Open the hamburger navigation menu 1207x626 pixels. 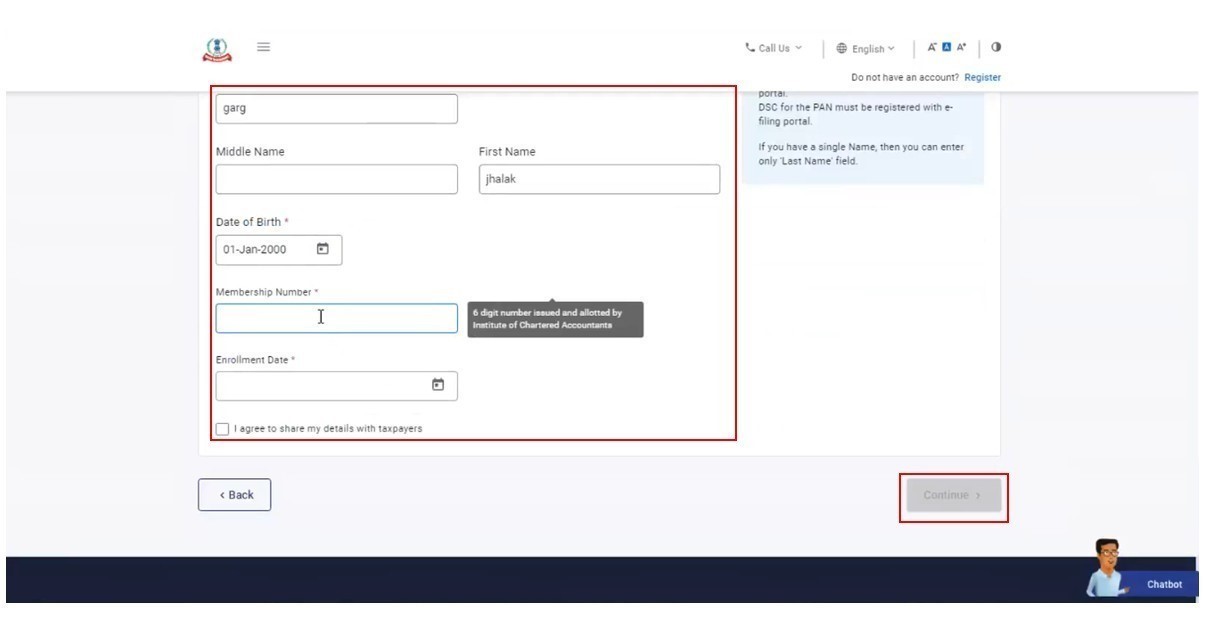point(264,47)
